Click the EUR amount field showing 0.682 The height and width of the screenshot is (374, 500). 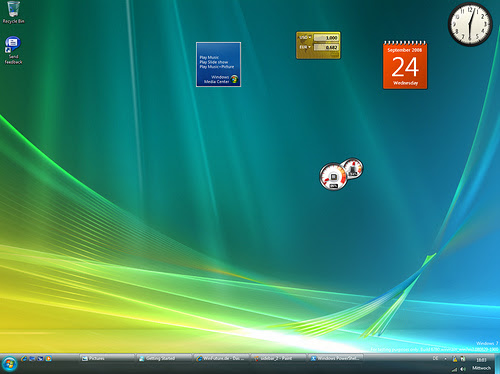pyautogui.click(x=326, y=47)
